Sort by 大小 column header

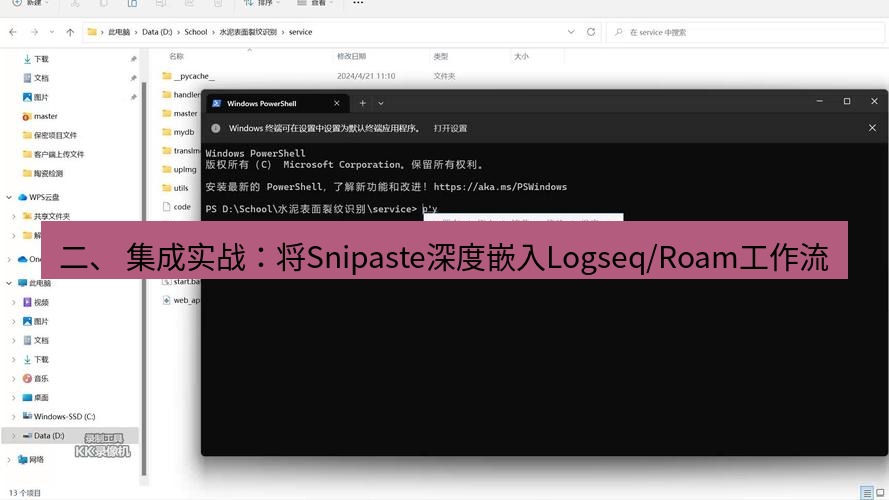click(521, 57)
